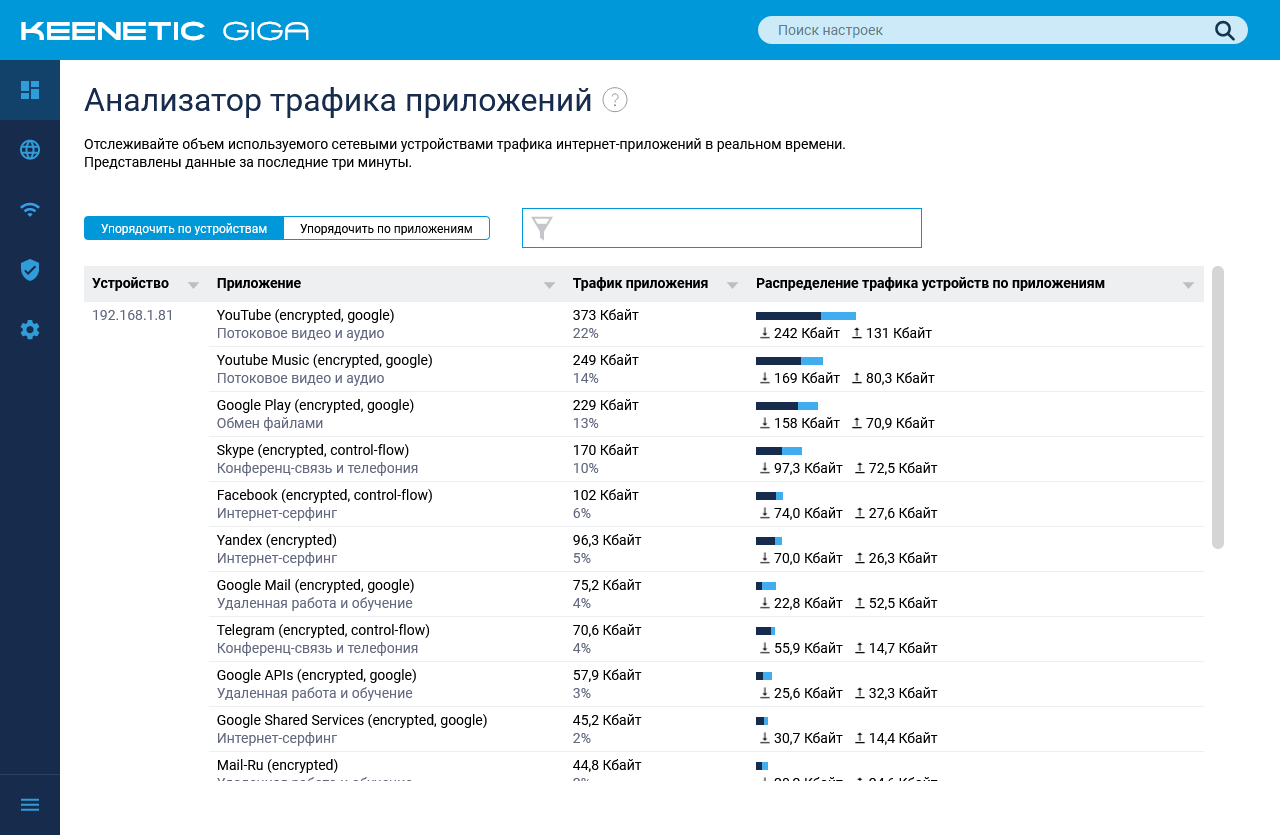The width and height of the screenshot is (1280, 835).
Task: Select the 'Mail-Ru (encrypted)' row
Action: coord(706,767)
